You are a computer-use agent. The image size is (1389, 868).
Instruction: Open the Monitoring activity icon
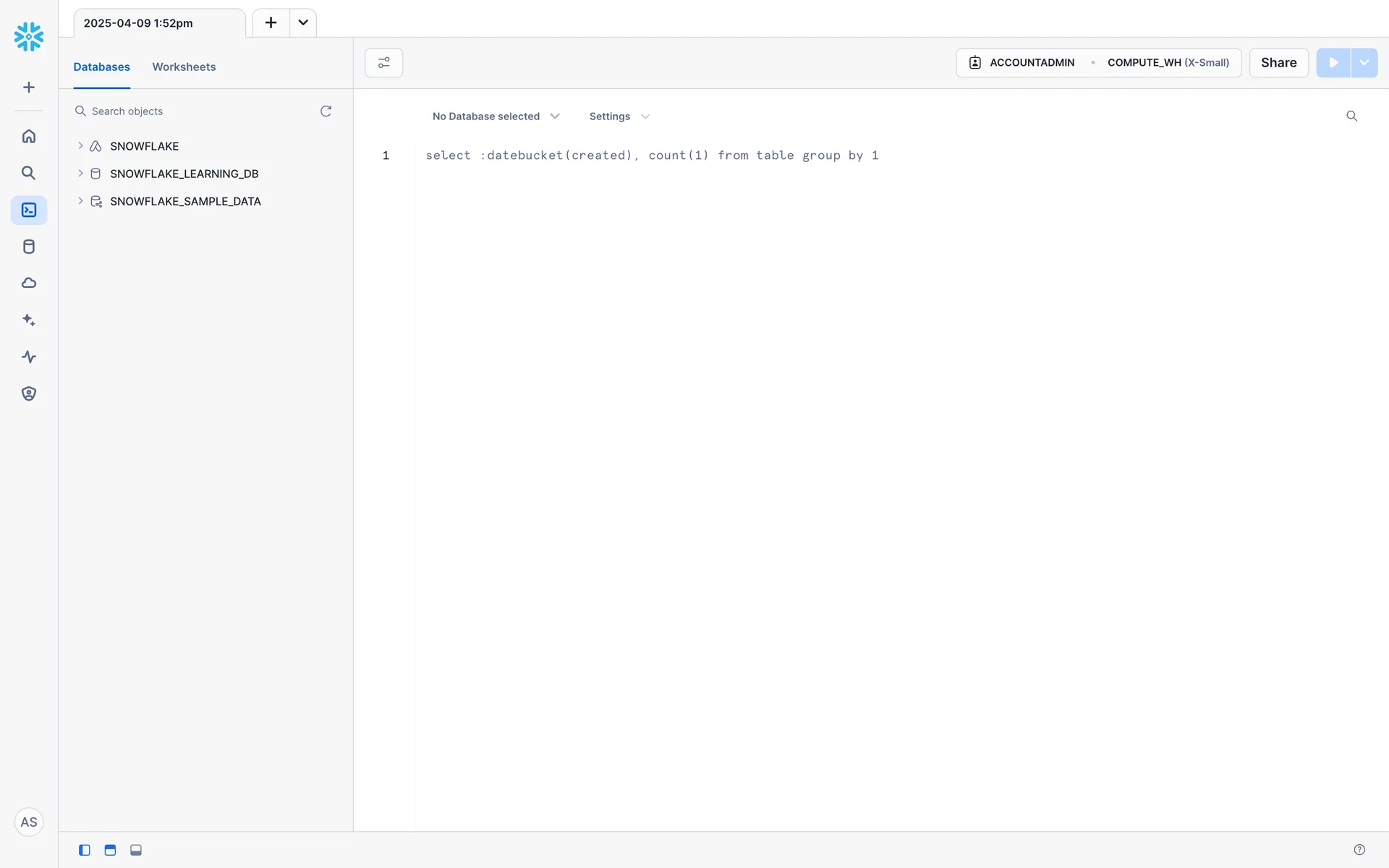pyautogui.click(x=29, y=357)
